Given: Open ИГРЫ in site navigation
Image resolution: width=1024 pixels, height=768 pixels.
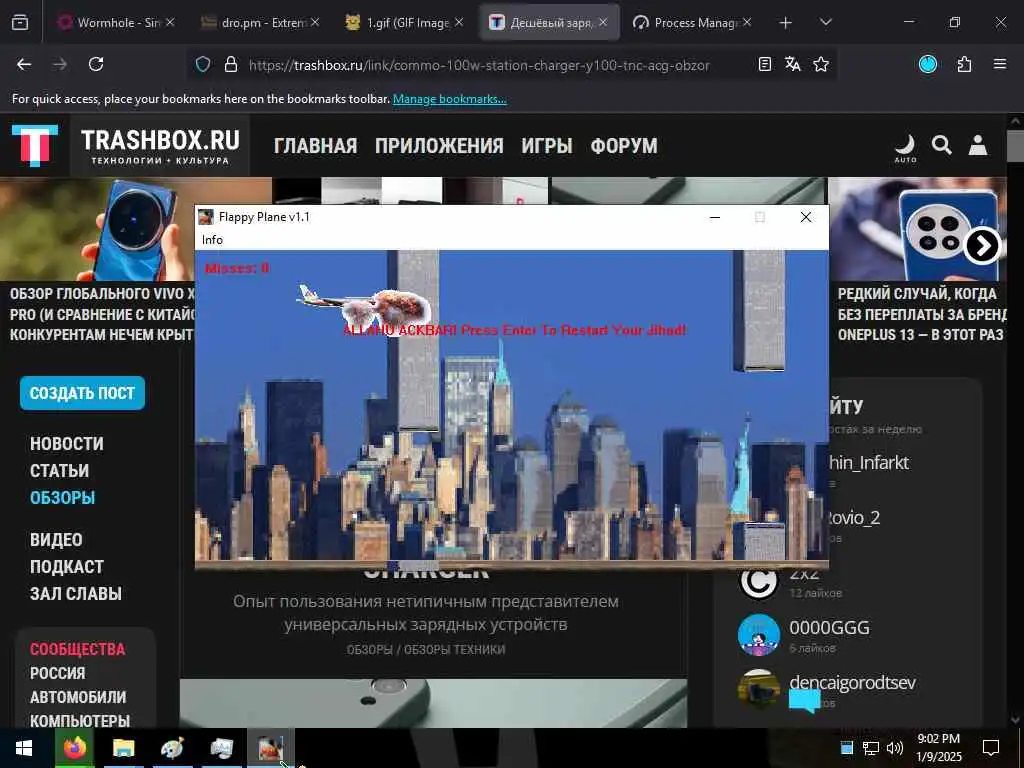Looking at the screenshot, I should point(547,146).
